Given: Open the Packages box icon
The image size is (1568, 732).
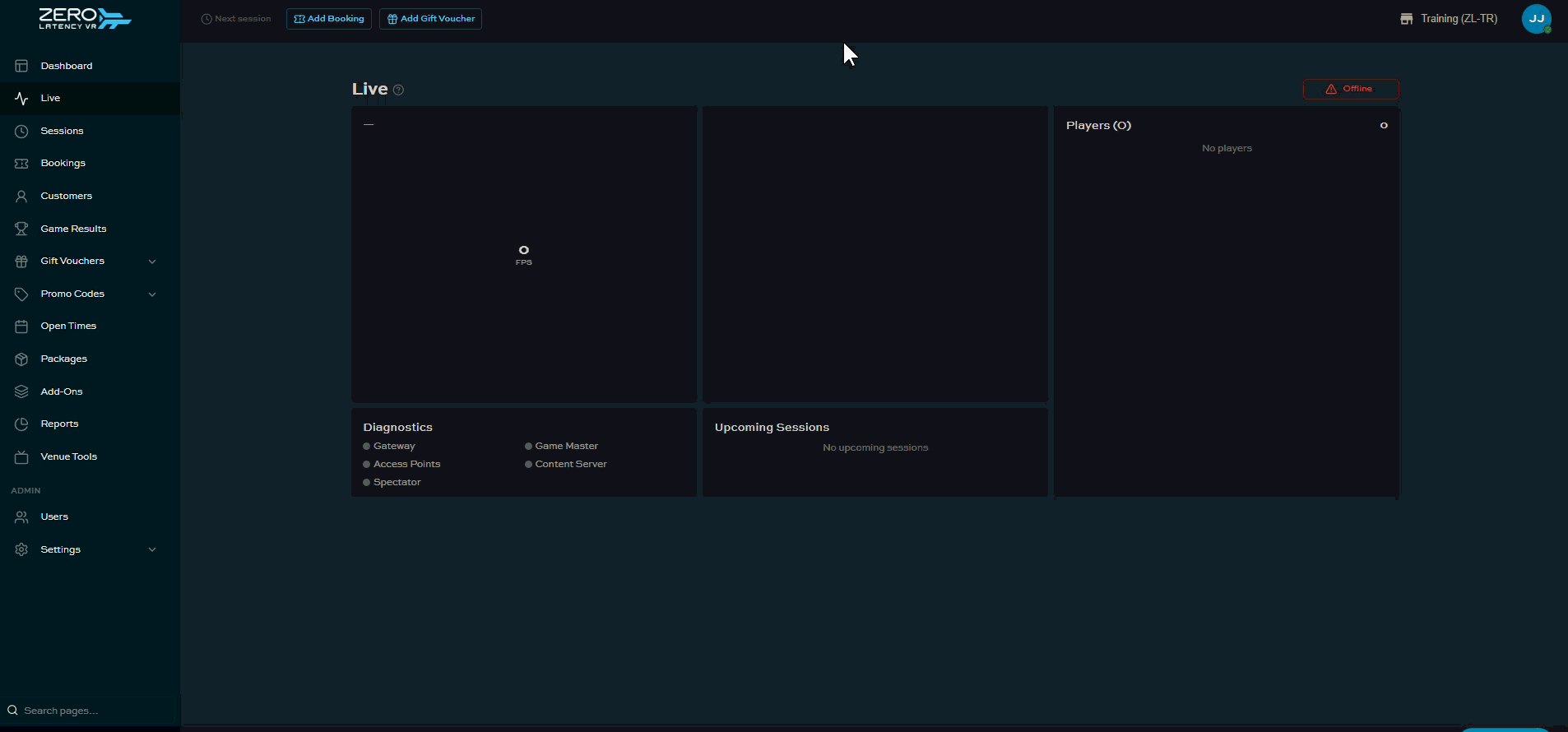Looking at the screenshot, I should point(21,359).
